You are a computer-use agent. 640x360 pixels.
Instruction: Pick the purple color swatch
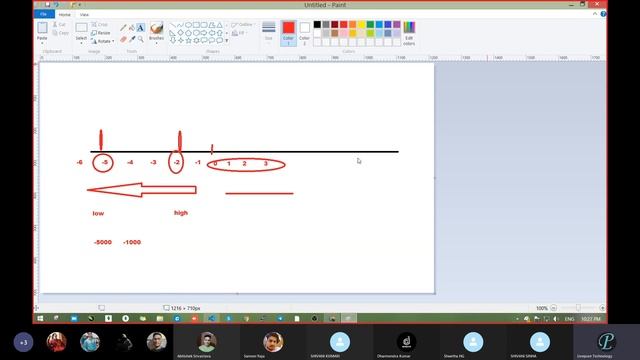397,24
